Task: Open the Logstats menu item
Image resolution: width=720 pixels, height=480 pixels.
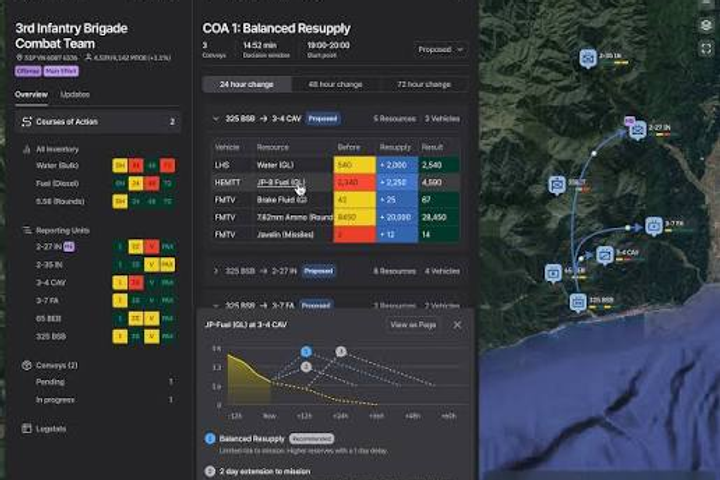Action: tap(51, 429)
